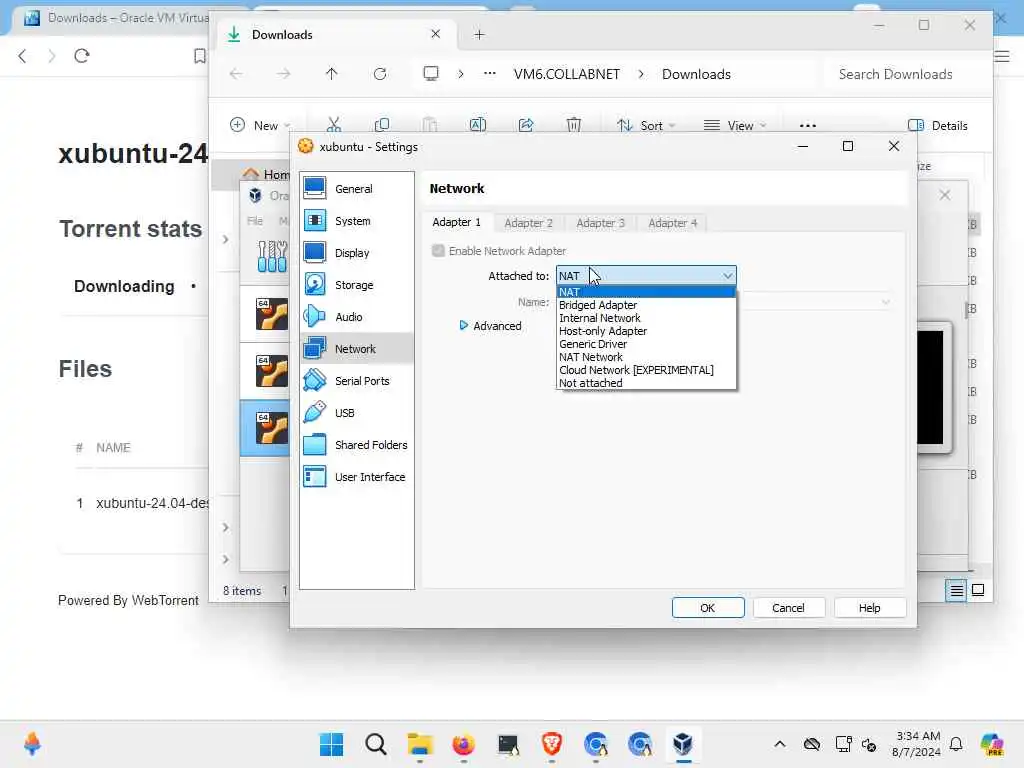Image resolution: width=1024 pixels, height=768 pixels.
Task: Open Audio settings category icon
Action: 315,317
